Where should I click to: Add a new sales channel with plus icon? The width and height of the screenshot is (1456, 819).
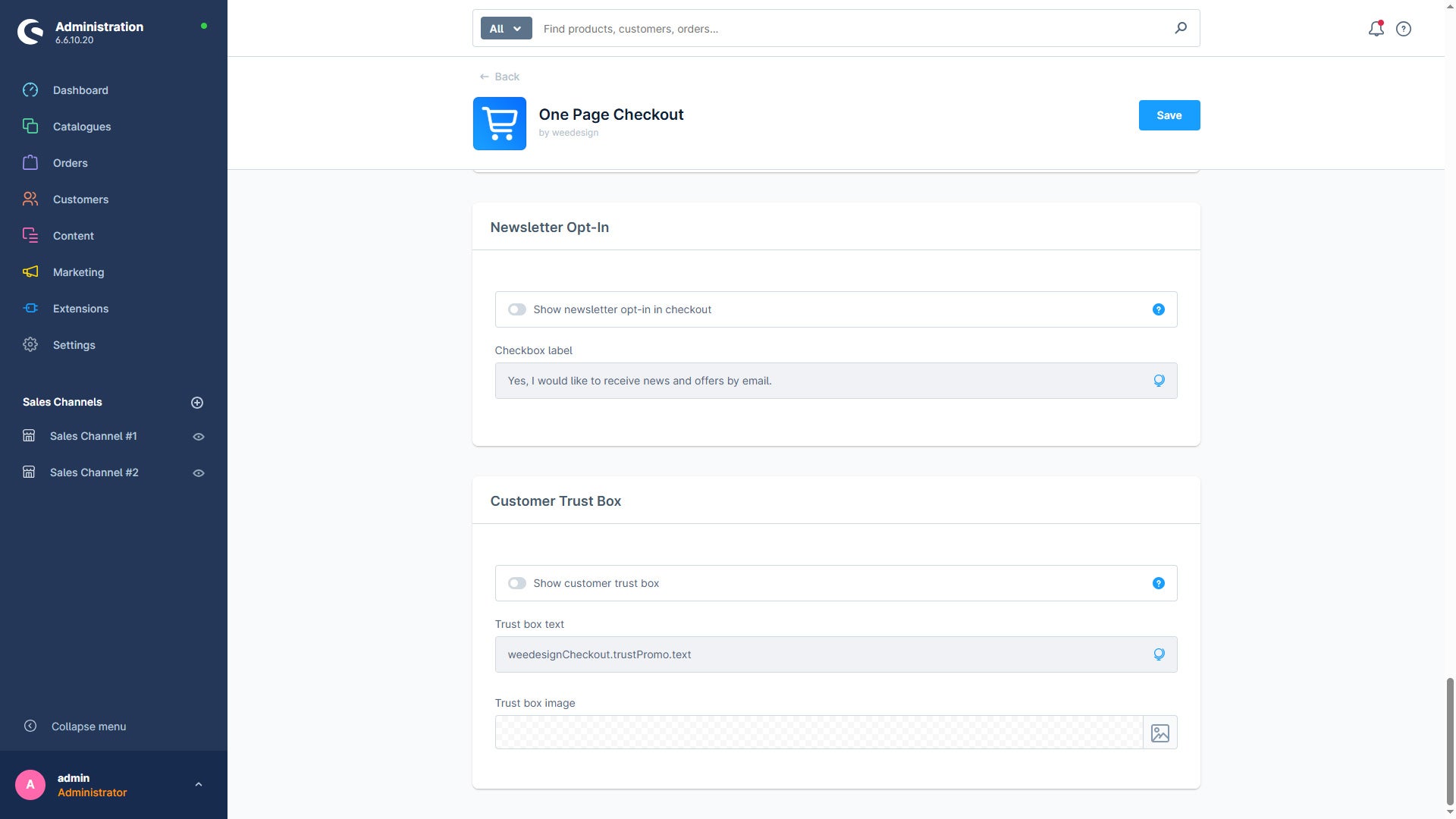(x=197, y=403)
